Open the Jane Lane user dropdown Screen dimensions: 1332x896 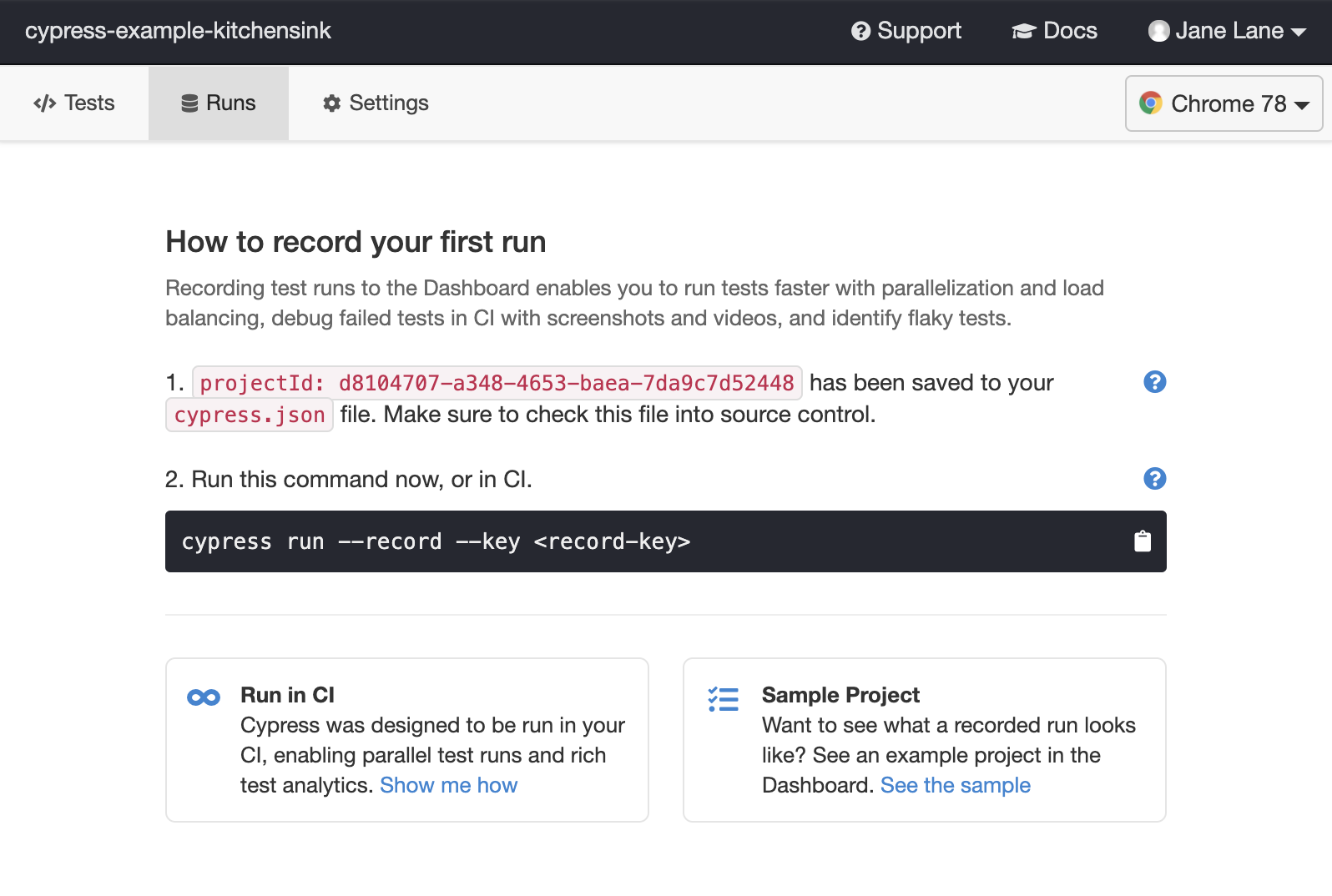pyautogui.click(x=1227, y=31)
